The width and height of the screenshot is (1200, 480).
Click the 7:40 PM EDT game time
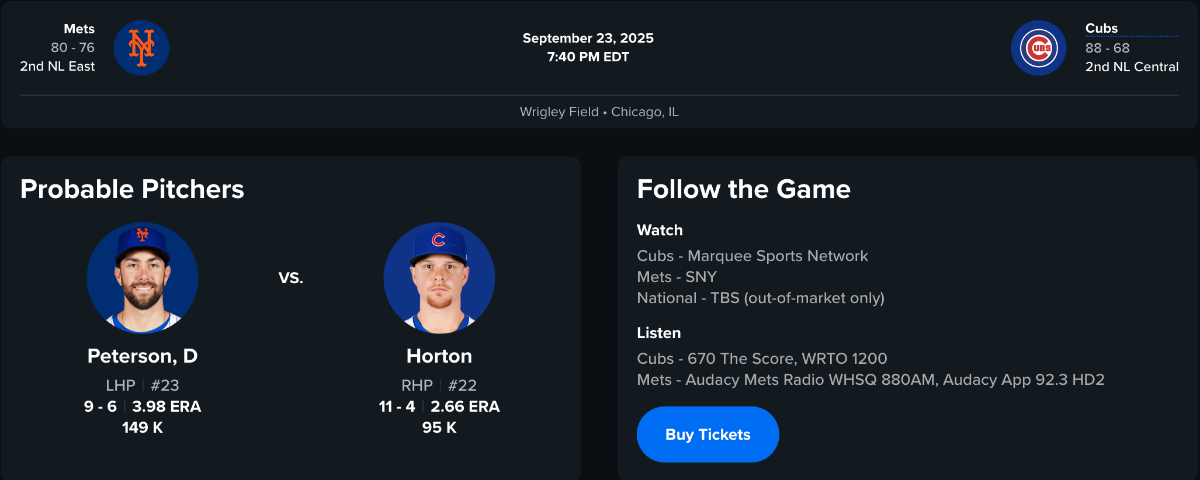point(588,57)
